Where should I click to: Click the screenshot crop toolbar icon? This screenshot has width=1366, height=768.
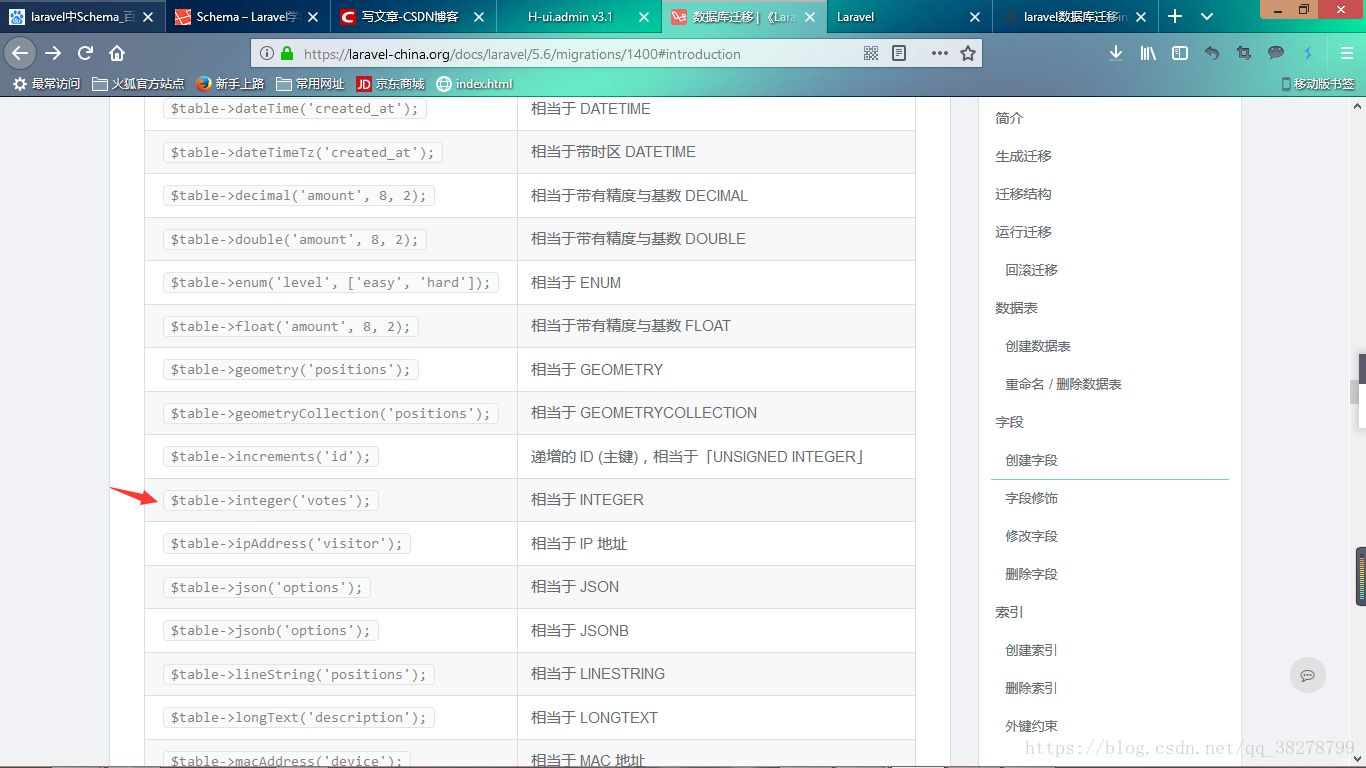(x=1244, y=53)
